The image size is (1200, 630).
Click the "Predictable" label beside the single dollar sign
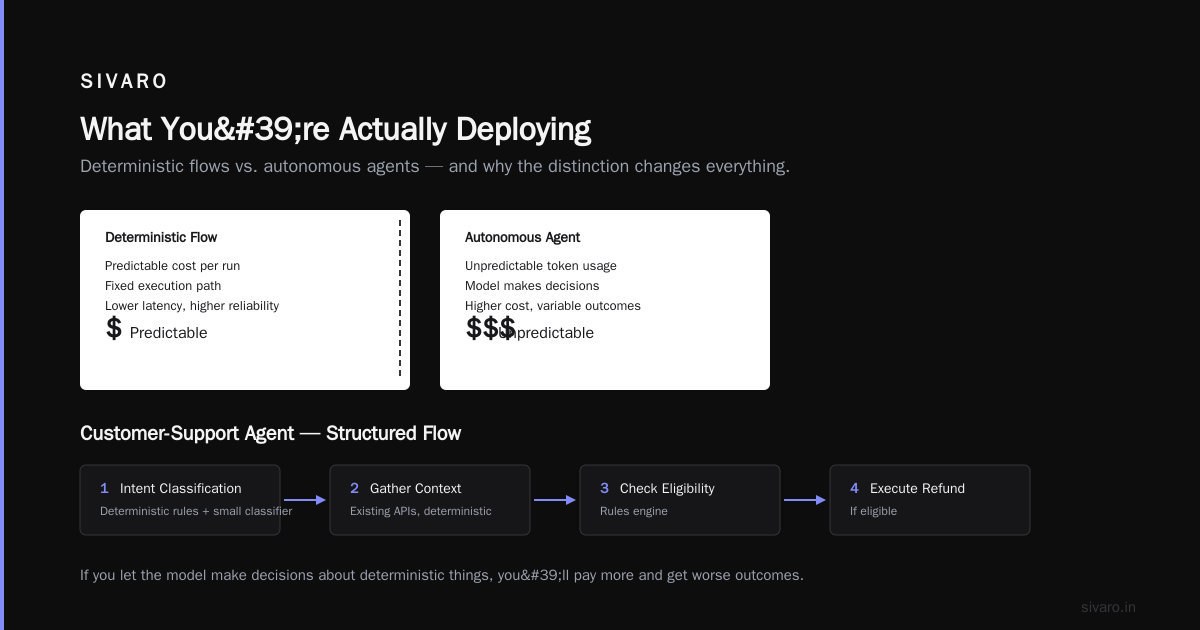tap(169, 333)
